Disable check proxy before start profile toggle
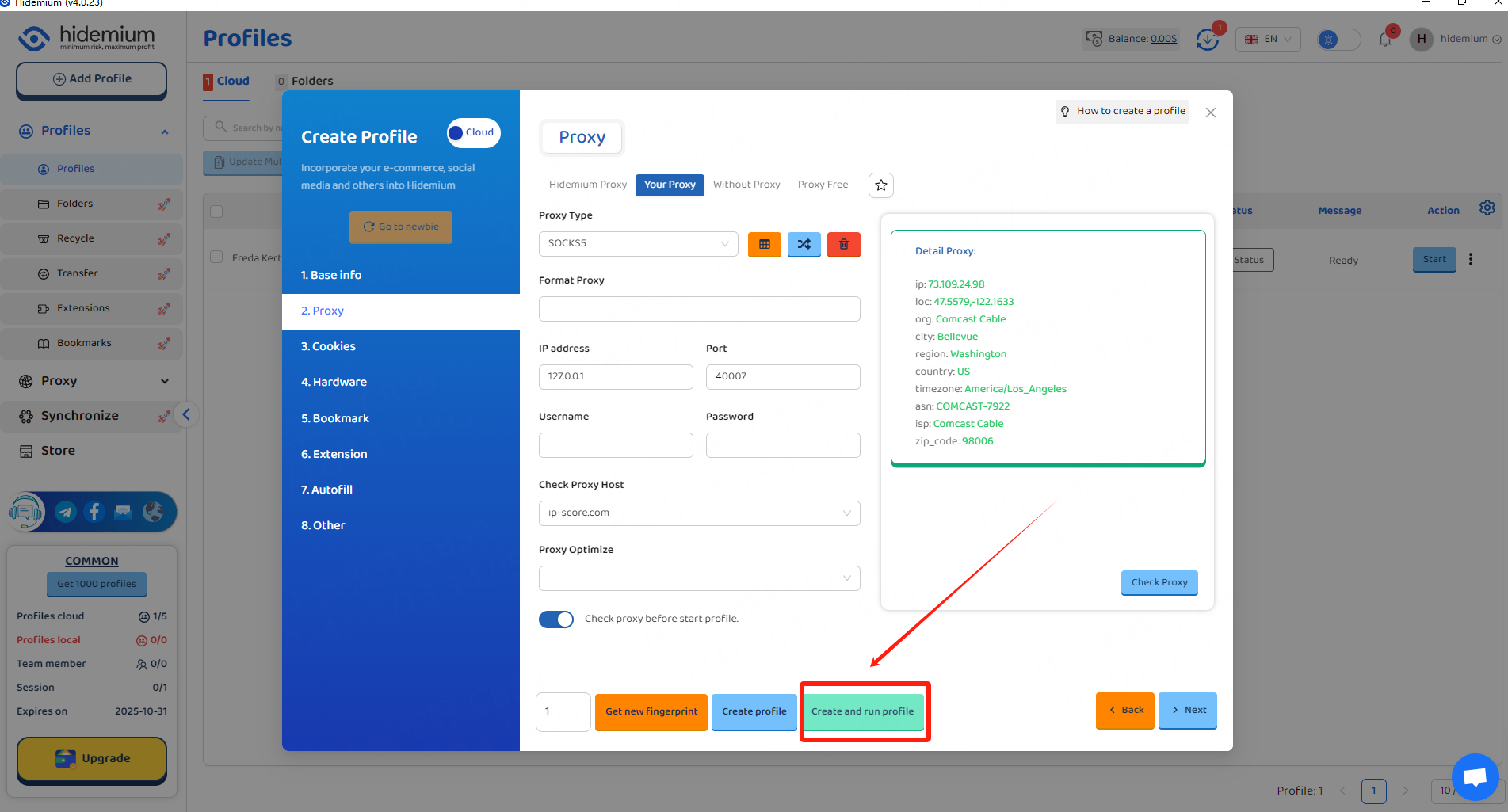 [556, 619]
